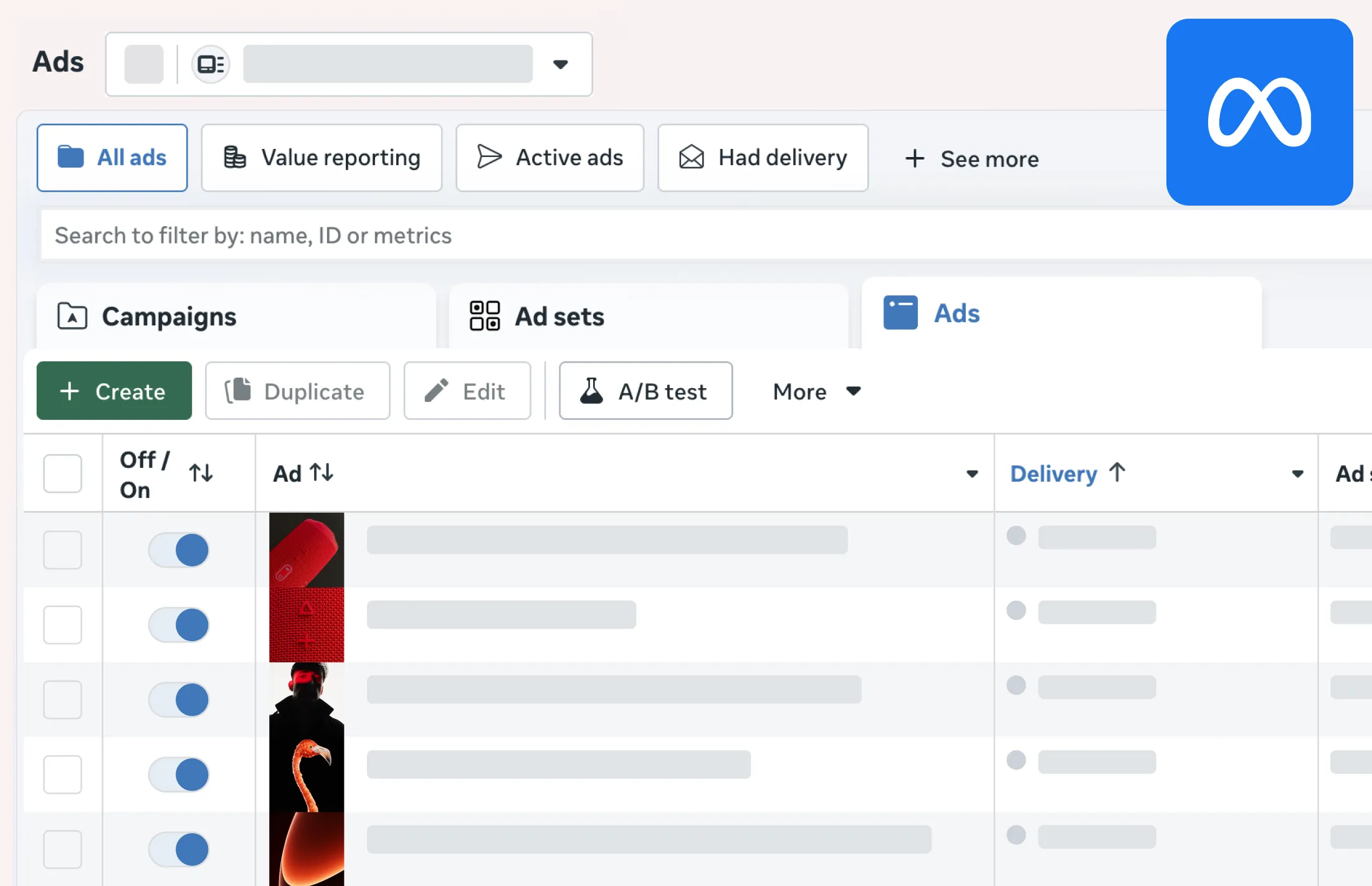Open the man in black ad thumbnail
The width and height of the screenshot is (1372, 886).
[307, 699]
